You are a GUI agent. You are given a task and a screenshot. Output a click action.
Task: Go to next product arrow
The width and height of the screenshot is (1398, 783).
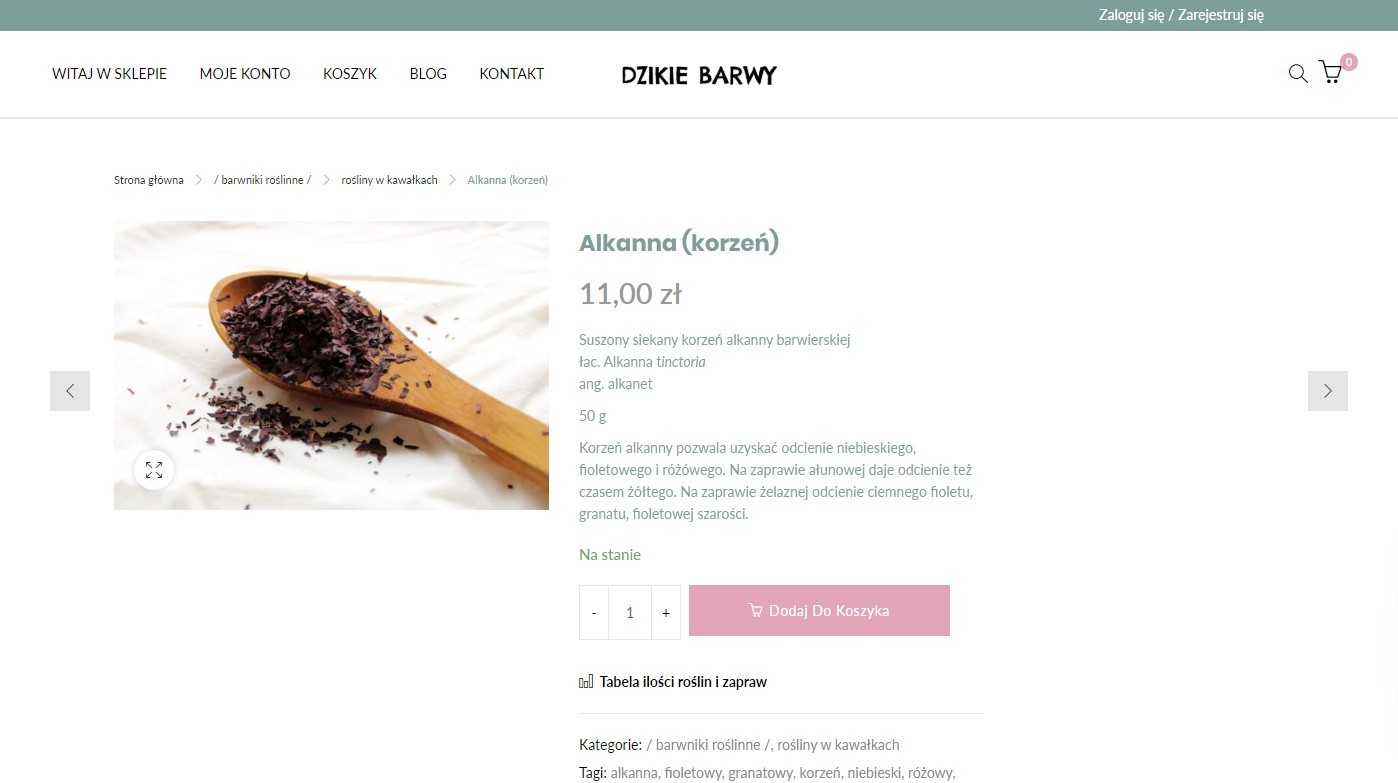coord(1328,391)
